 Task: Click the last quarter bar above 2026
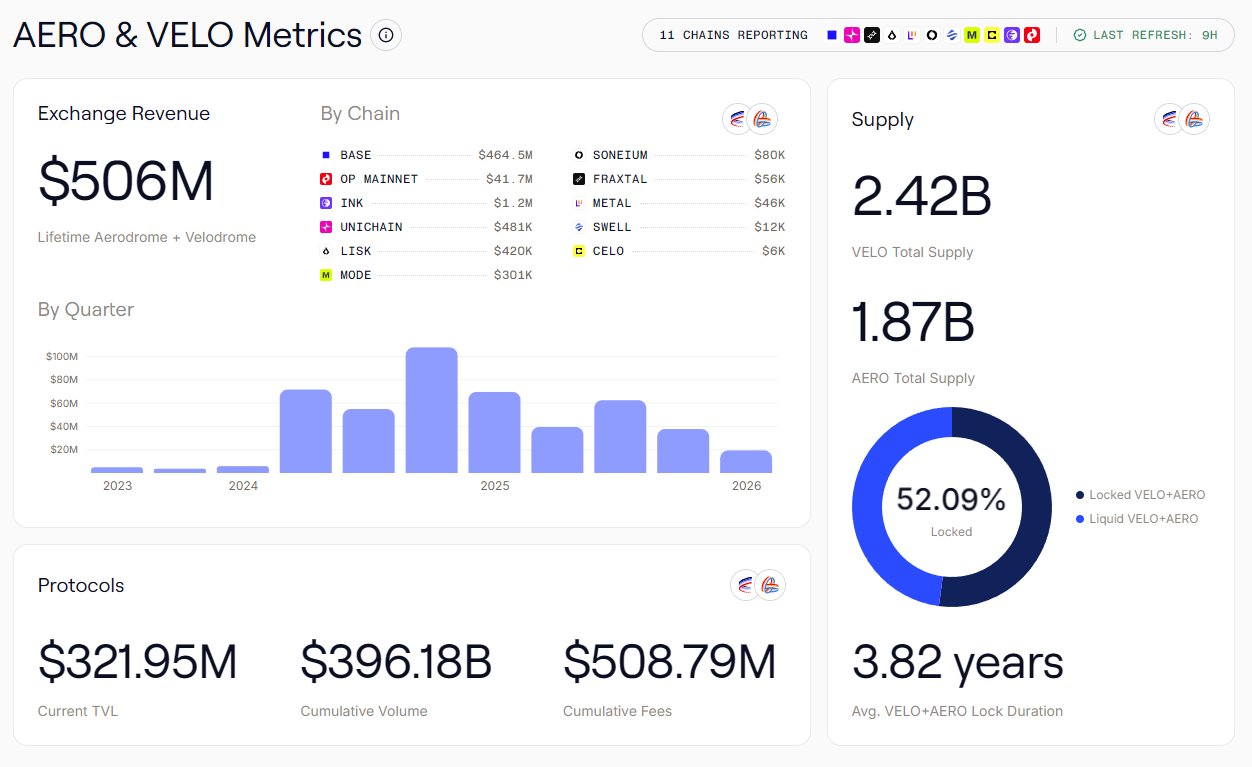point(746,461)
